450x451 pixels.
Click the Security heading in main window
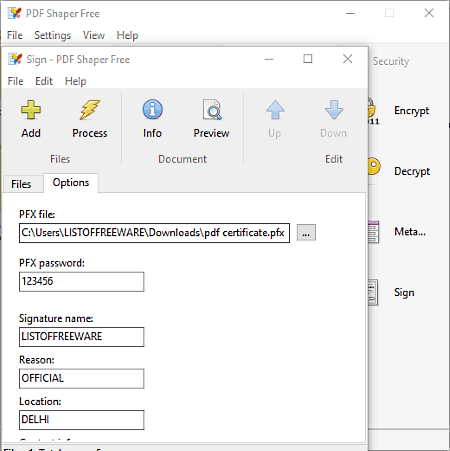coord(391,61)
